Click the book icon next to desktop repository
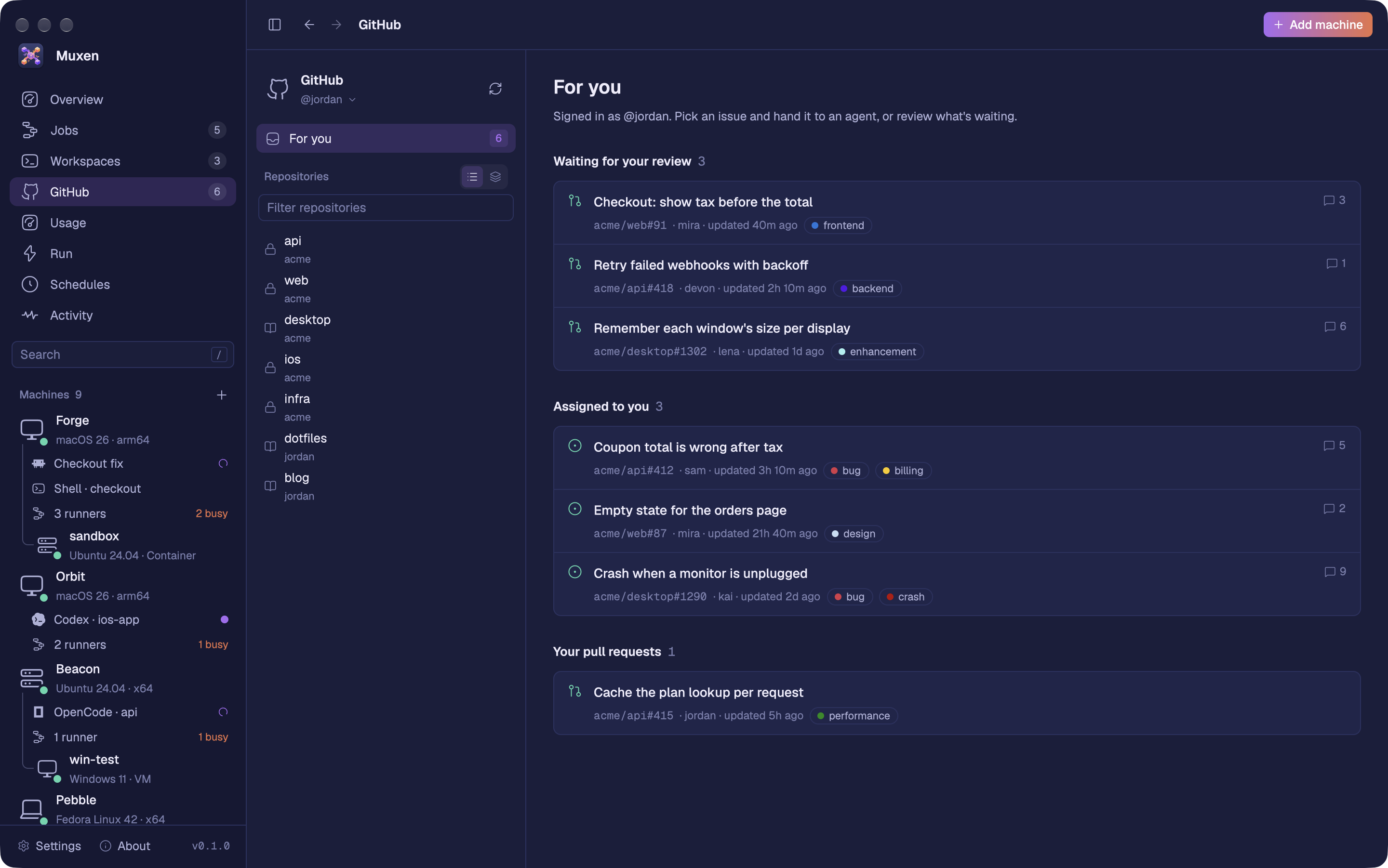Screen dimensions: 1388x868 270,328
